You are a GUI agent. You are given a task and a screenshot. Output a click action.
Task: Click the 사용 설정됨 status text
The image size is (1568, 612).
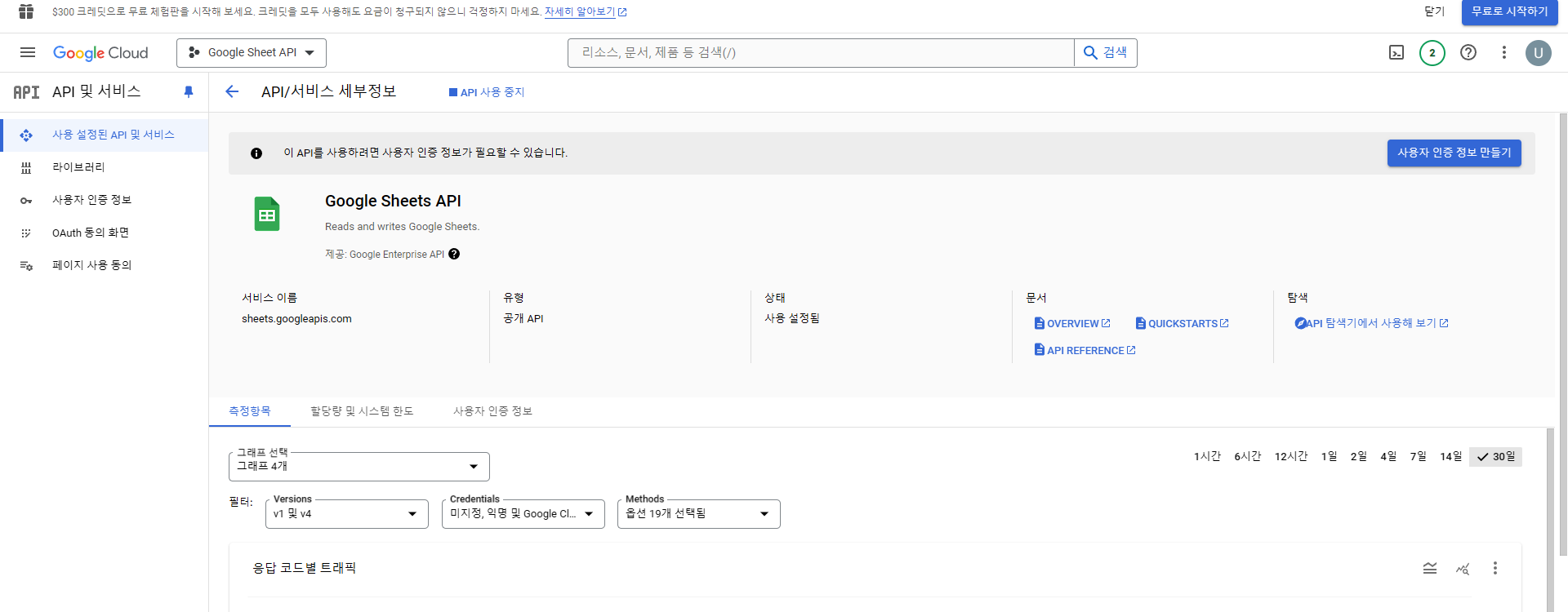pos(792,318)
